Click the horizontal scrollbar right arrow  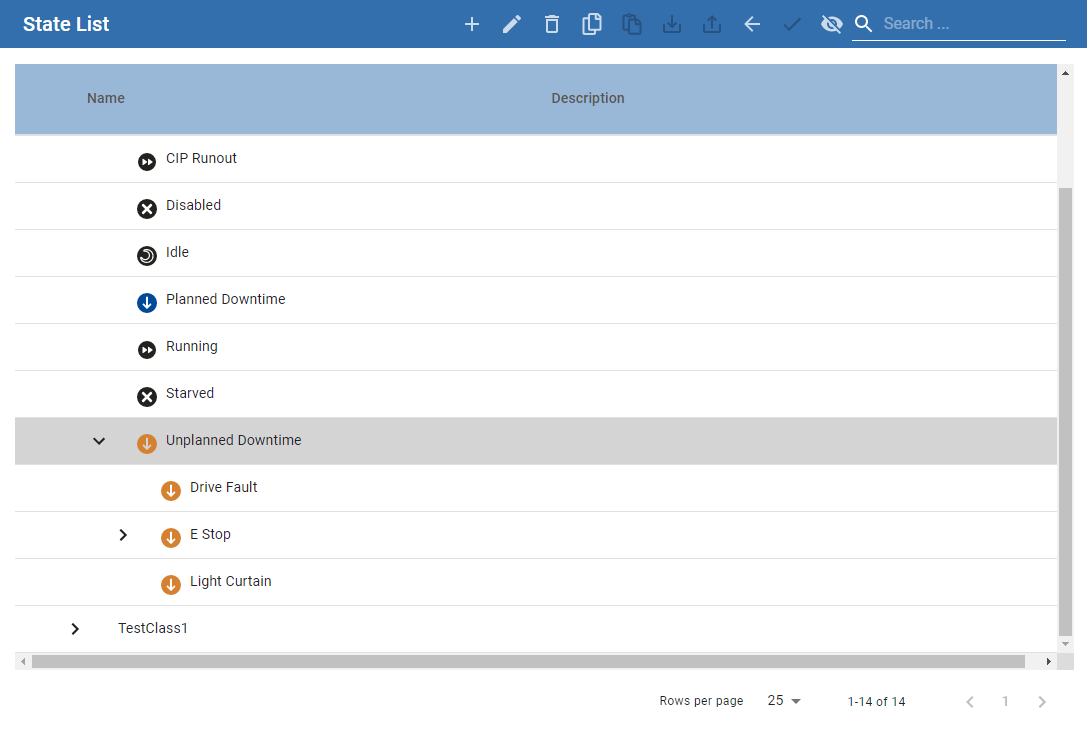point(1048,661)
